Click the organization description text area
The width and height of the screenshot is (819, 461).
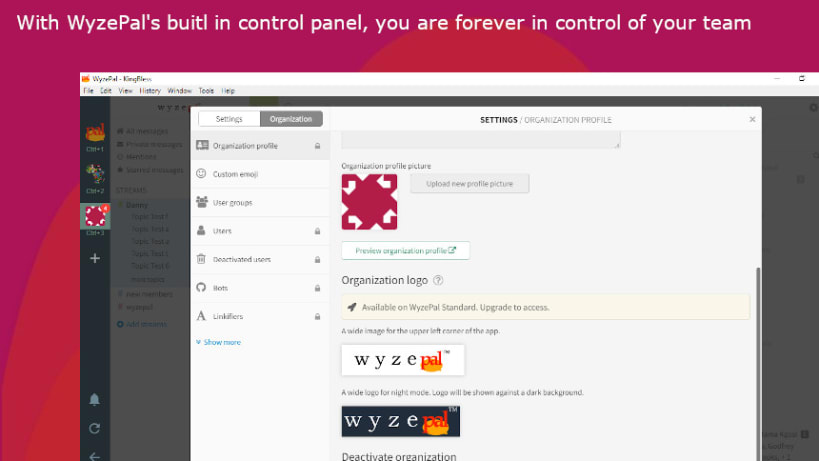(481, 140)
